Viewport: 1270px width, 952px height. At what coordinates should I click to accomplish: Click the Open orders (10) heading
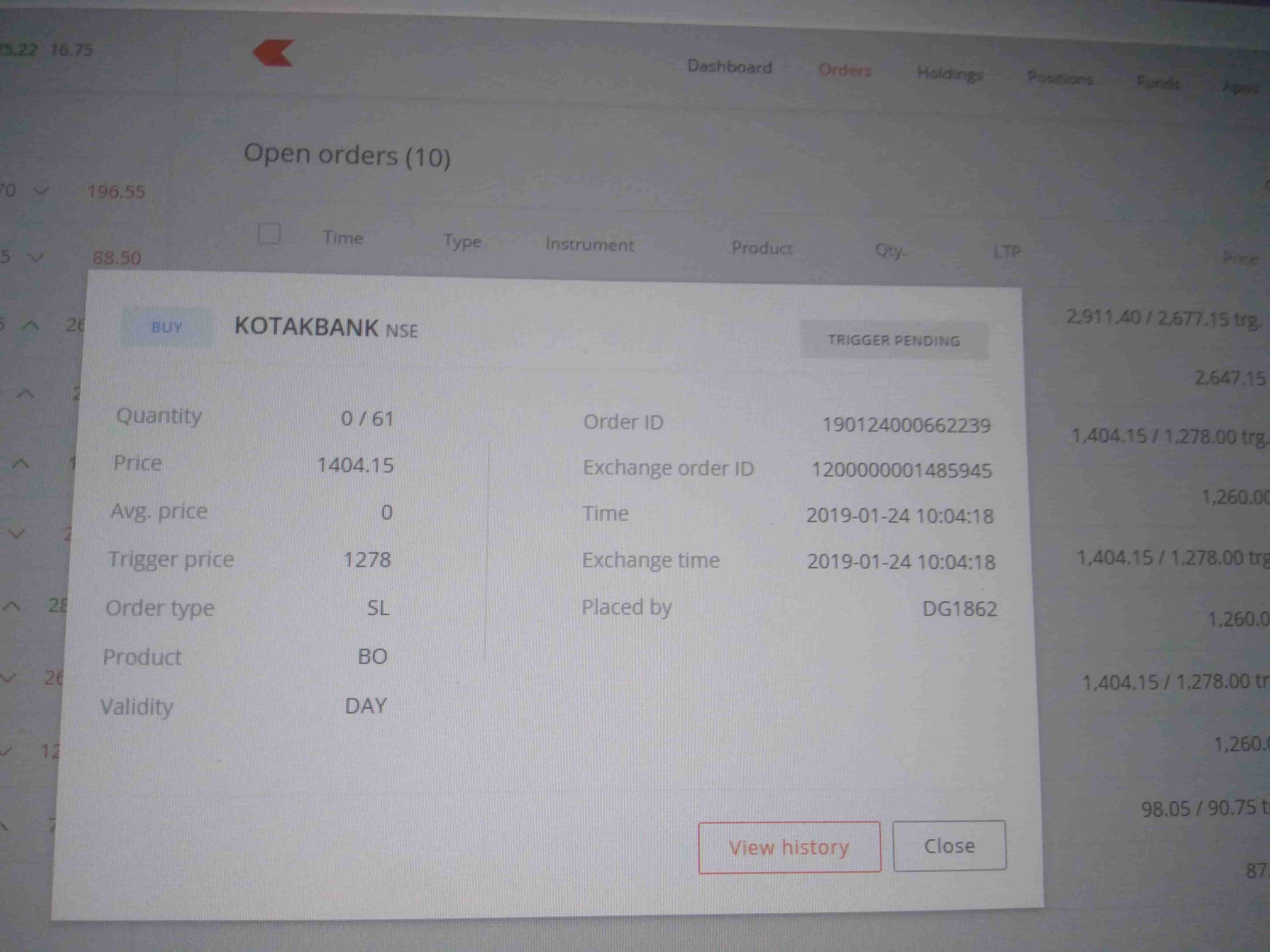[x=347, y=155]
